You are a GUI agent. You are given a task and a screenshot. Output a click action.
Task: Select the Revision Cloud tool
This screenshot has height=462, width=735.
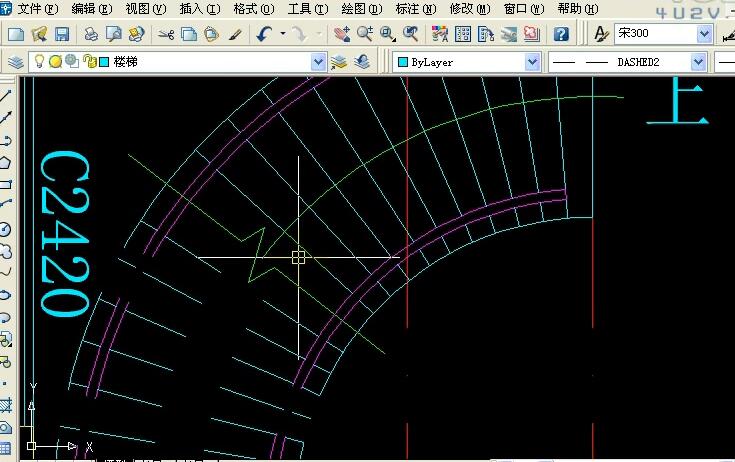[6, 251]
